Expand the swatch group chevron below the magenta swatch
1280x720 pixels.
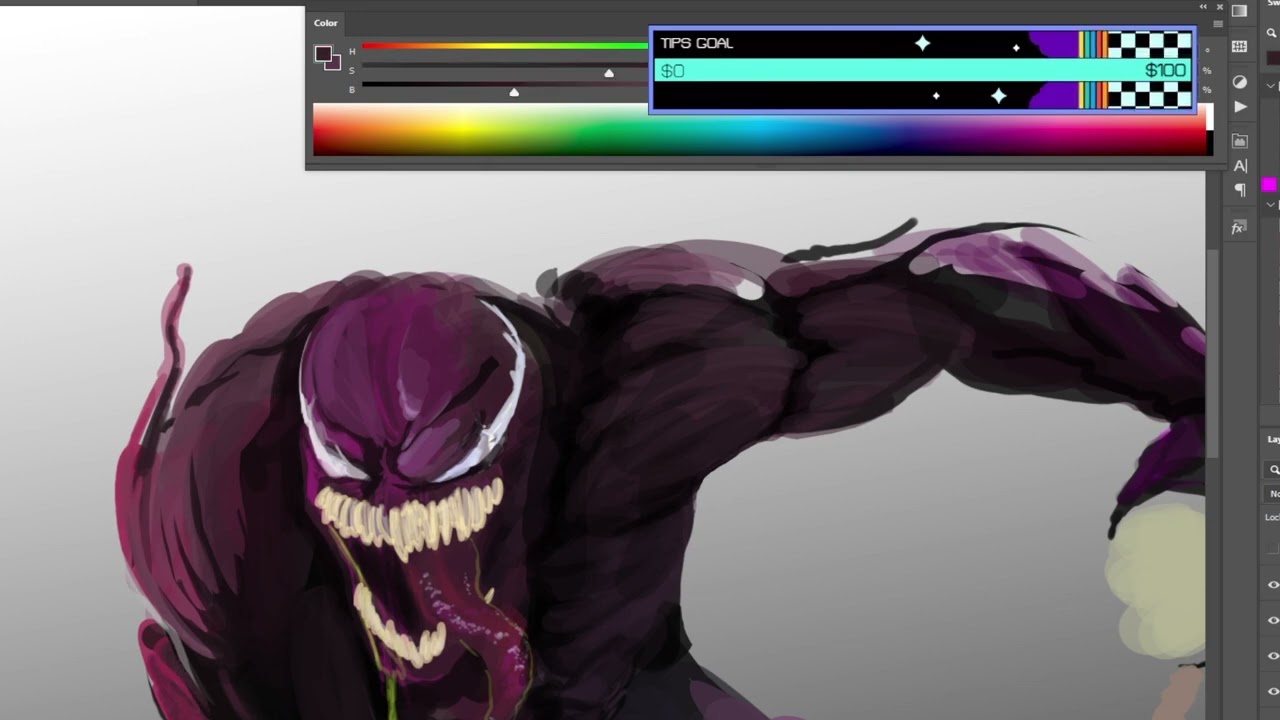[1271, 204]
